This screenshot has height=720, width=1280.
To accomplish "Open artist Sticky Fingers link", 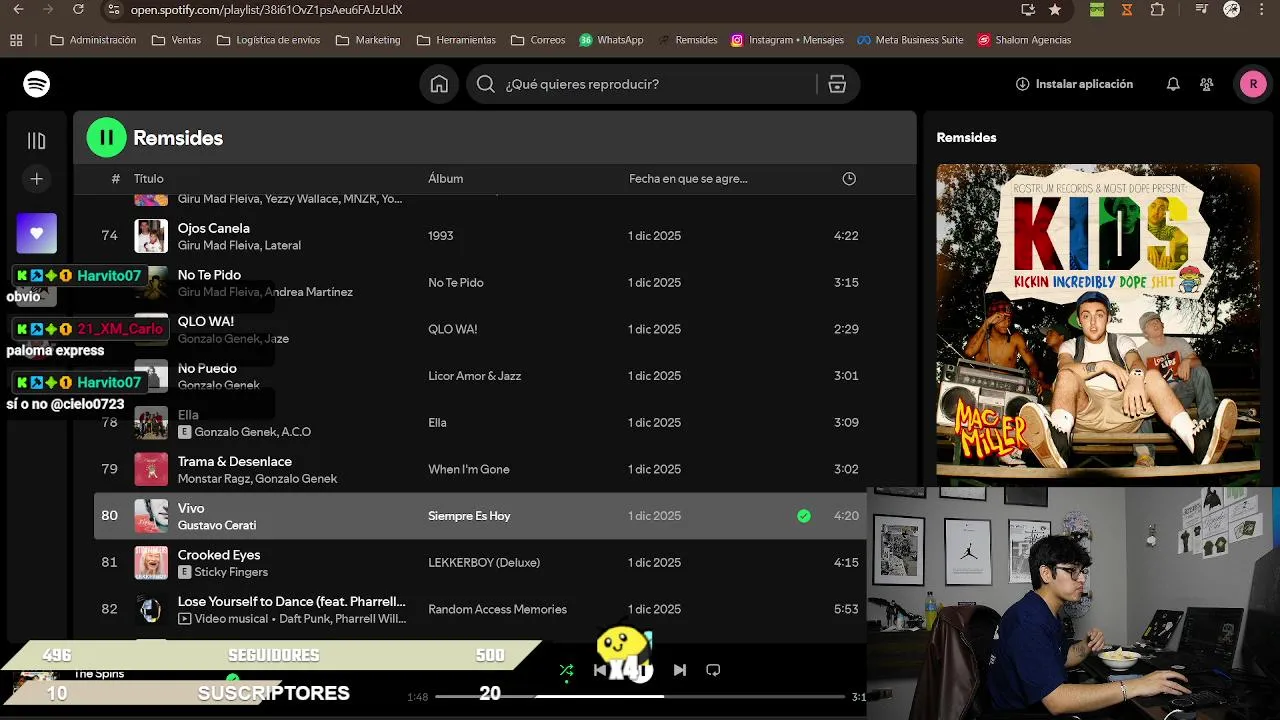I will pos(231,572).
